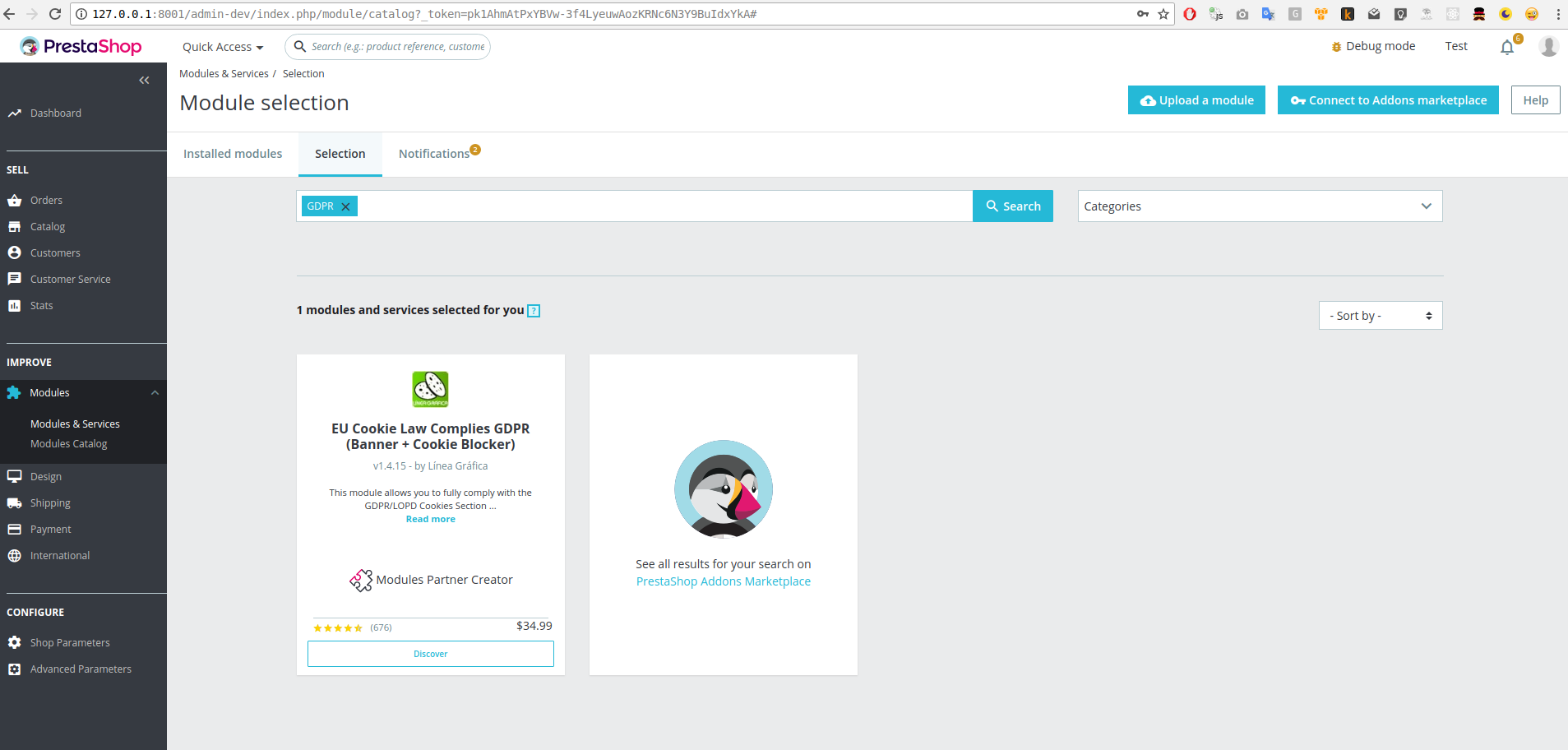Click the Shop Parameters gear icon
Screen dimensions: 1568x750
pyautogui.click(x=14, y=643)
